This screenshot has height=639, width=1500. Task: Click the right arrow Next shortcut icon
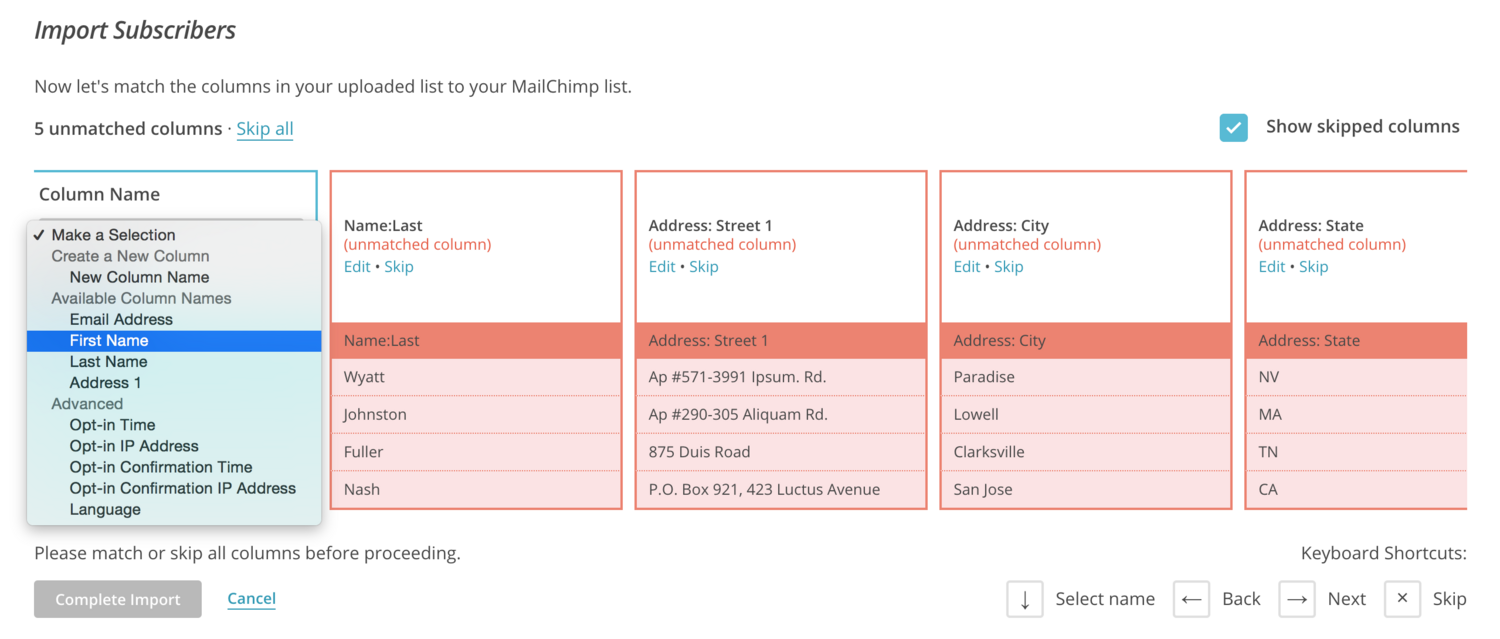[1297, 599]
